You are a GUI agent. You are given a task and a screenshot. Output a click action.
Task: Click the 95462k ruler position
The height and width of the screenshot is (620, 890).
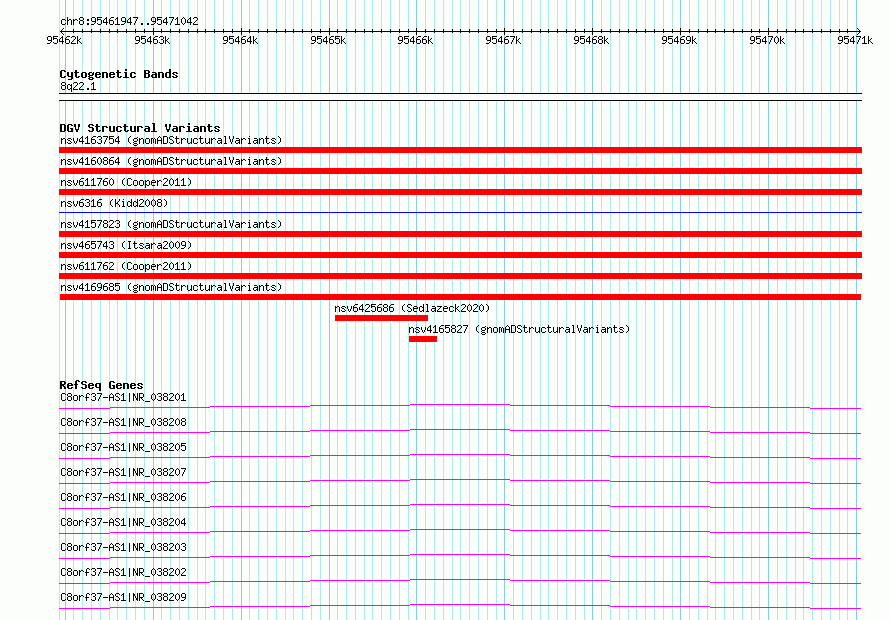(x=64, y=40)
